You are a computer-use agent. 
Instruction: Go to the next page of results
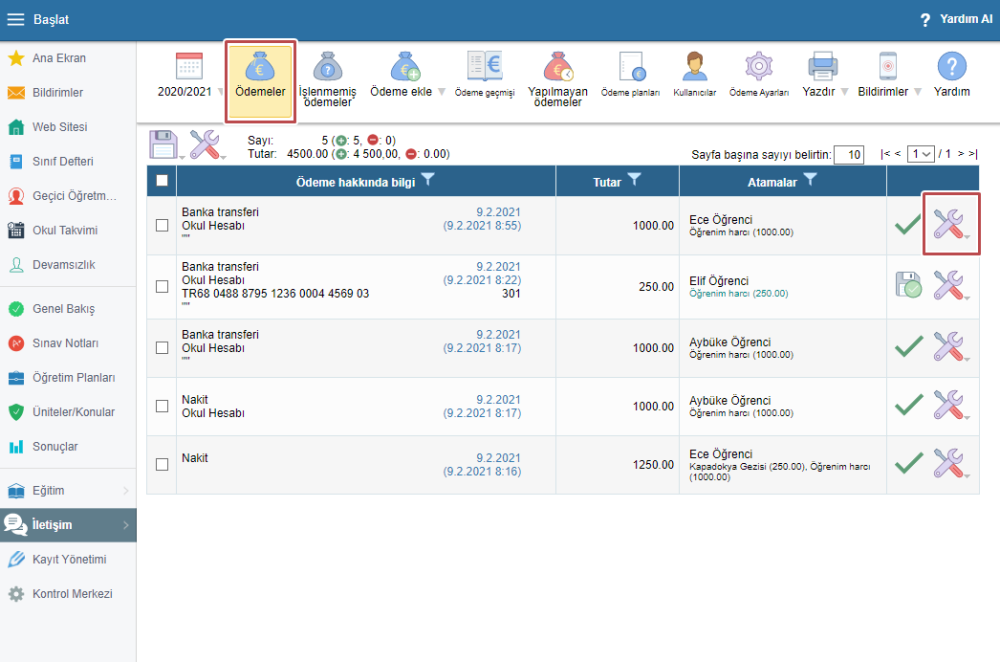[x=960, y=154]
